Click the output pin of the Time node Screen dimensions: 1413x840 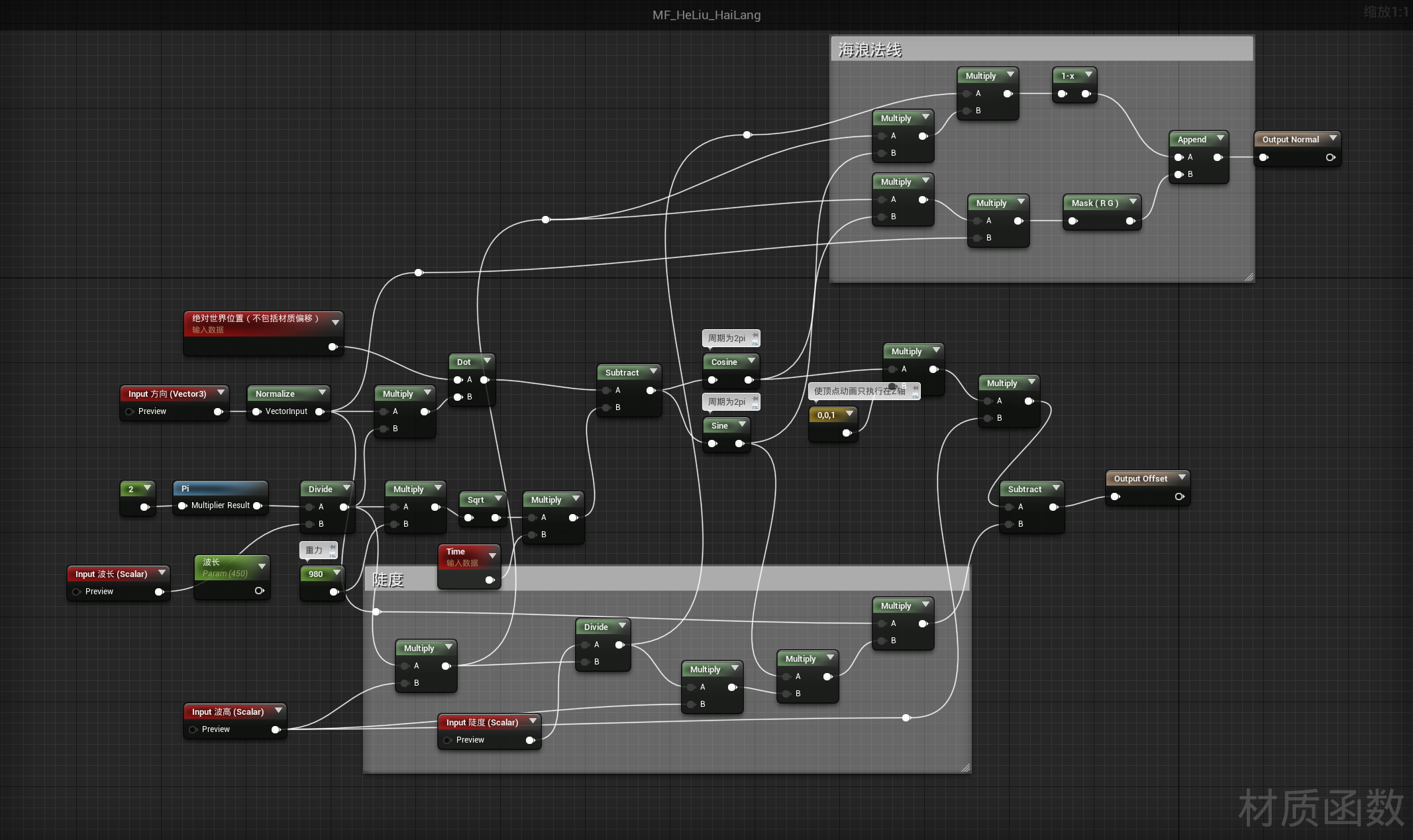[490, 580]
